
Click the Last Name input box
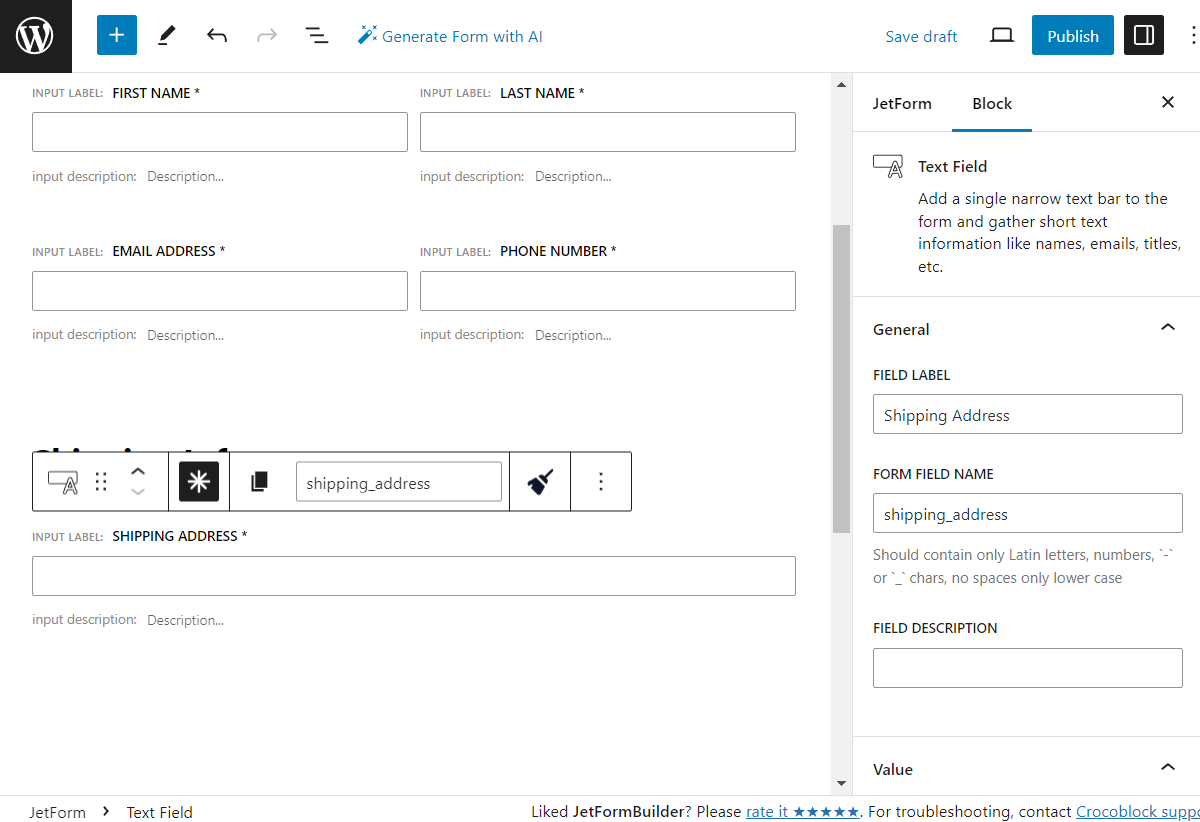(608, 132)
